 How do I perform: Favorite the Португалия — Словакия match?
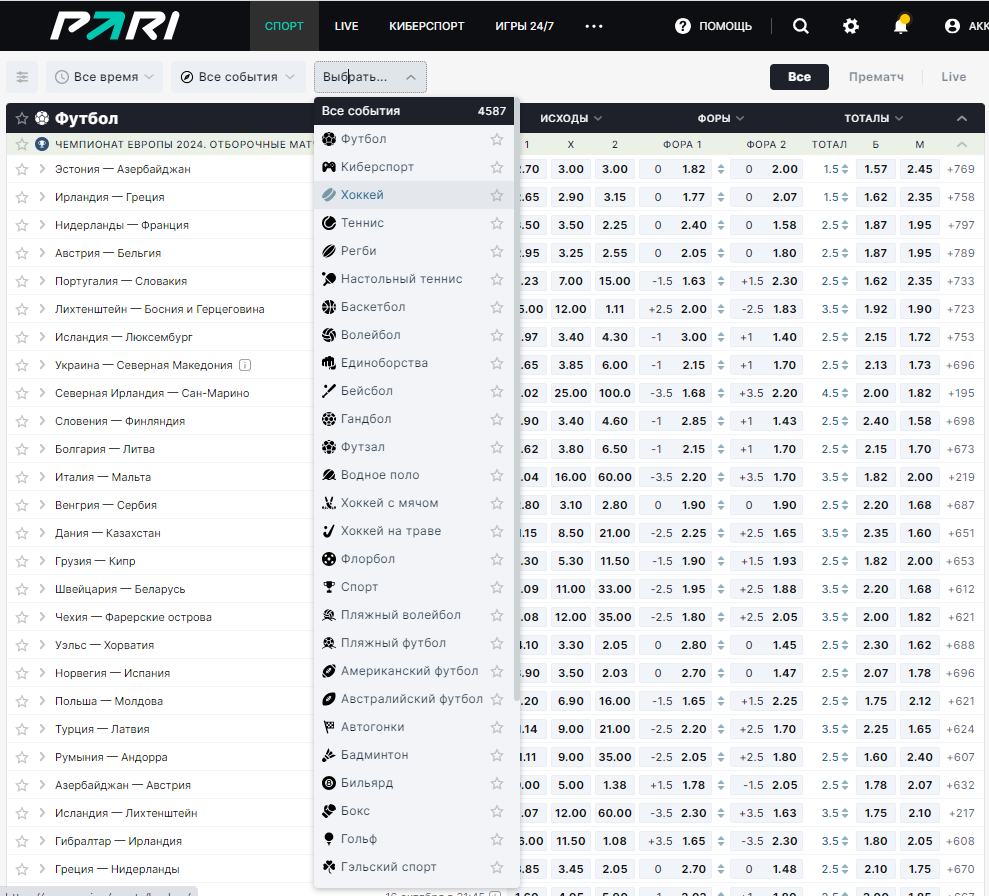(22, 281)
